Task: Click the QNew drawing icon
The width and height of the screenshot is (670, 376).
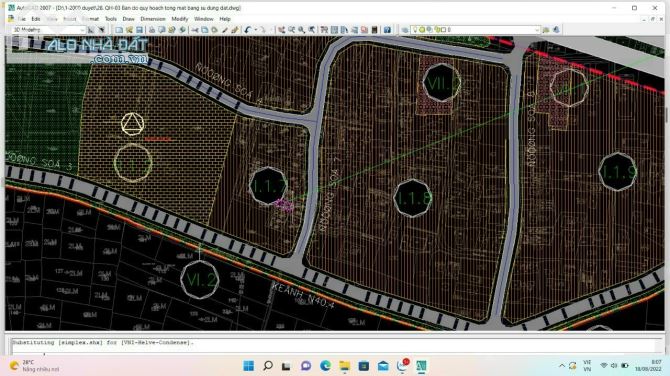Action: point(119,29)
